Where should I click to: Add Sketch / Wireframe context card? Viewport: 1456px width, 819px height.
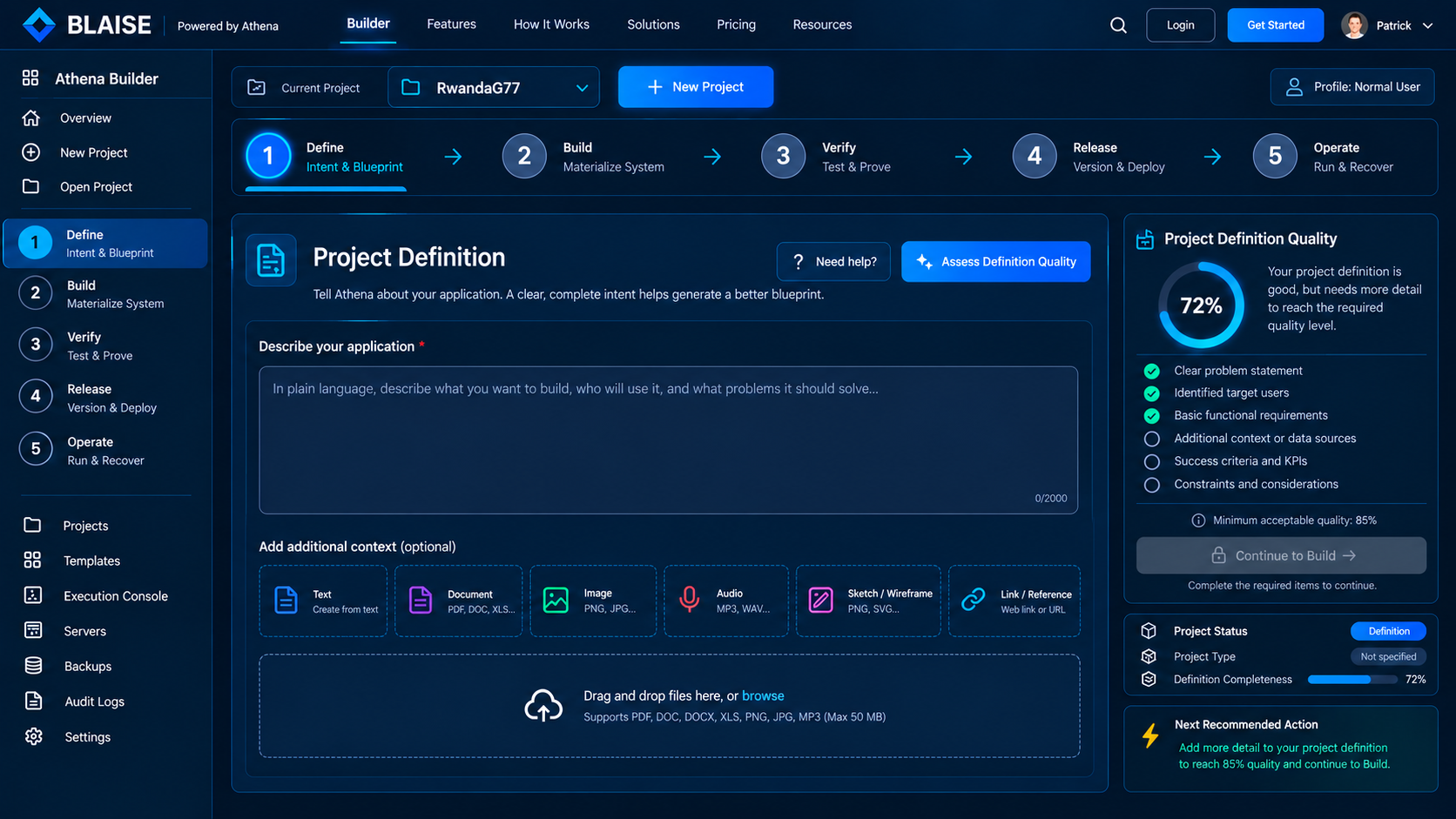coord(868,601)
